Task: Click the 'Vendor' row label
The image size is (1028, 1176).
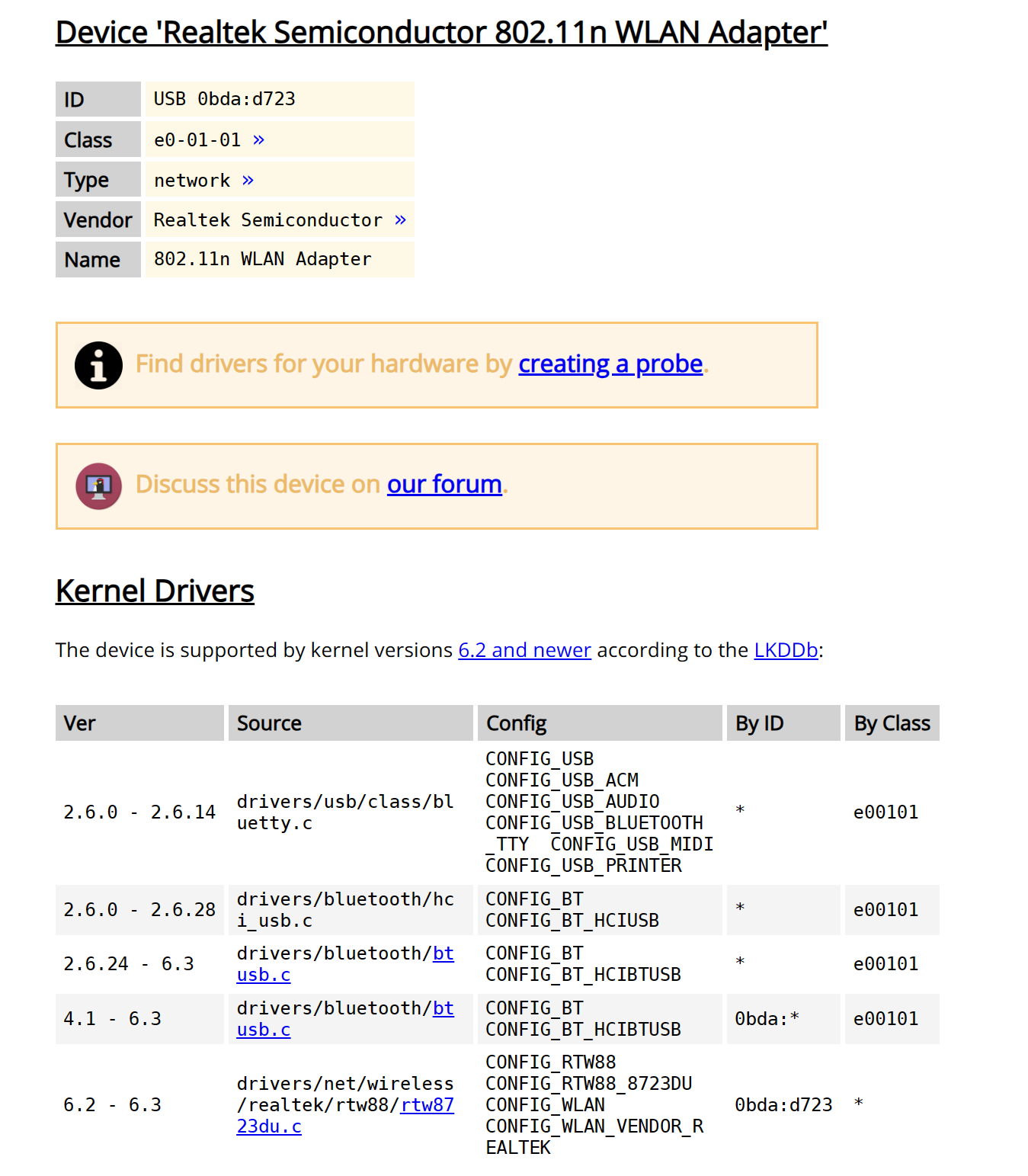Action: click(x=98, y=219)
